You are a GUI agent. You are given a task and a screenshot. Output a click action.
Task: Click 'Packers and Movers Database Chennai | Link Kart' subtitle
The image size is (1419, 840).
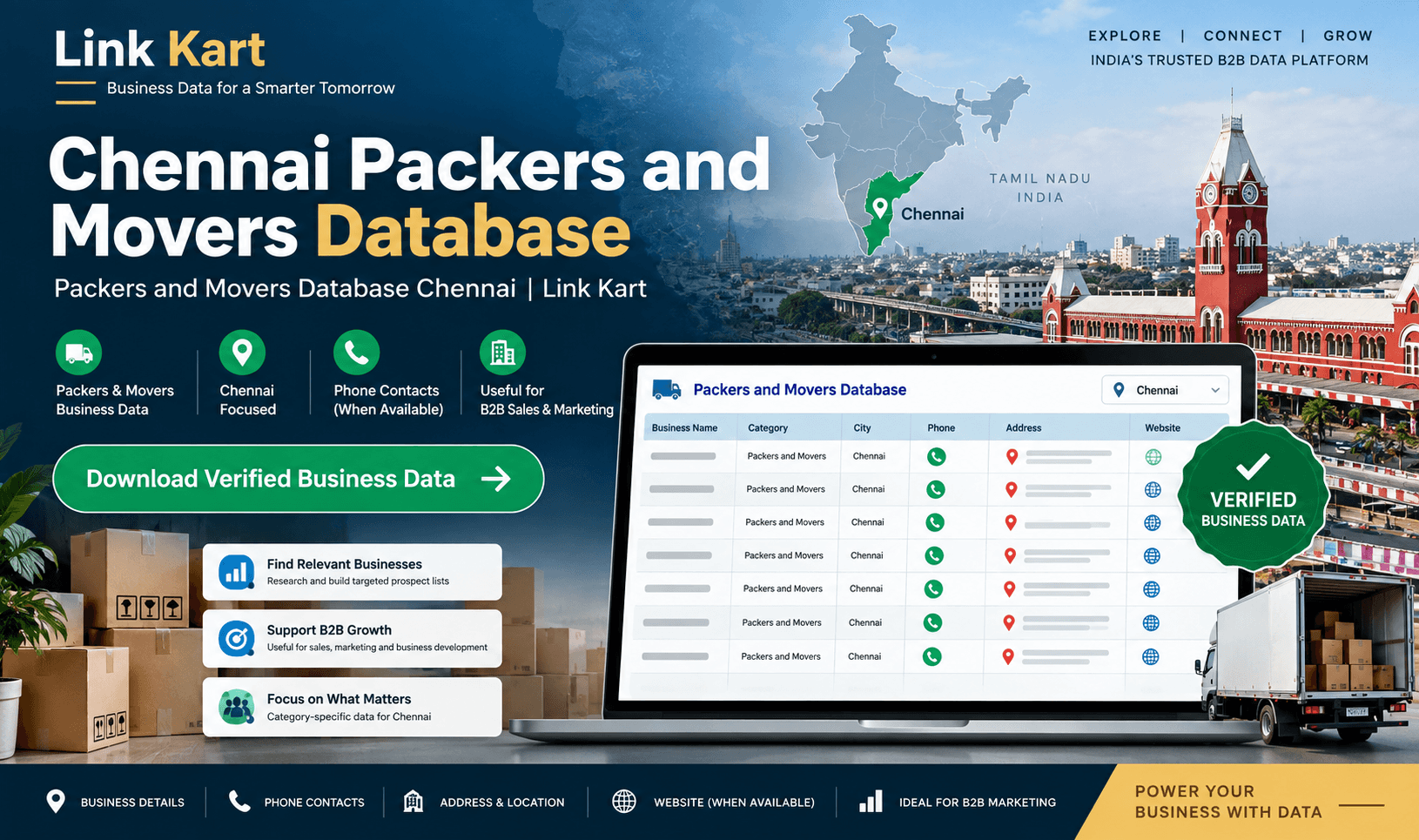pos(350,288)
